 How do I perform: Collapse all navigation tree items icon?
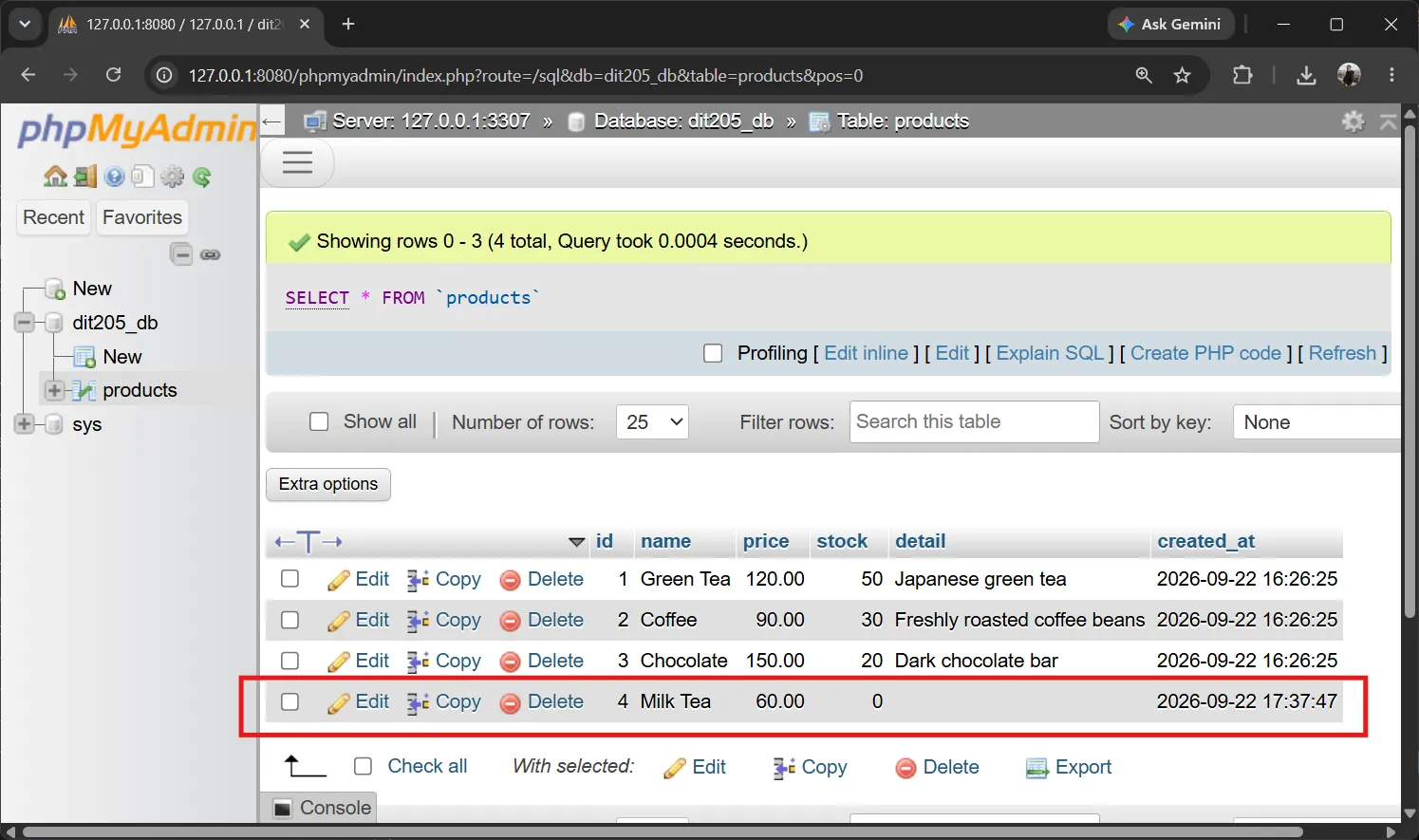(x=181, y=254)
